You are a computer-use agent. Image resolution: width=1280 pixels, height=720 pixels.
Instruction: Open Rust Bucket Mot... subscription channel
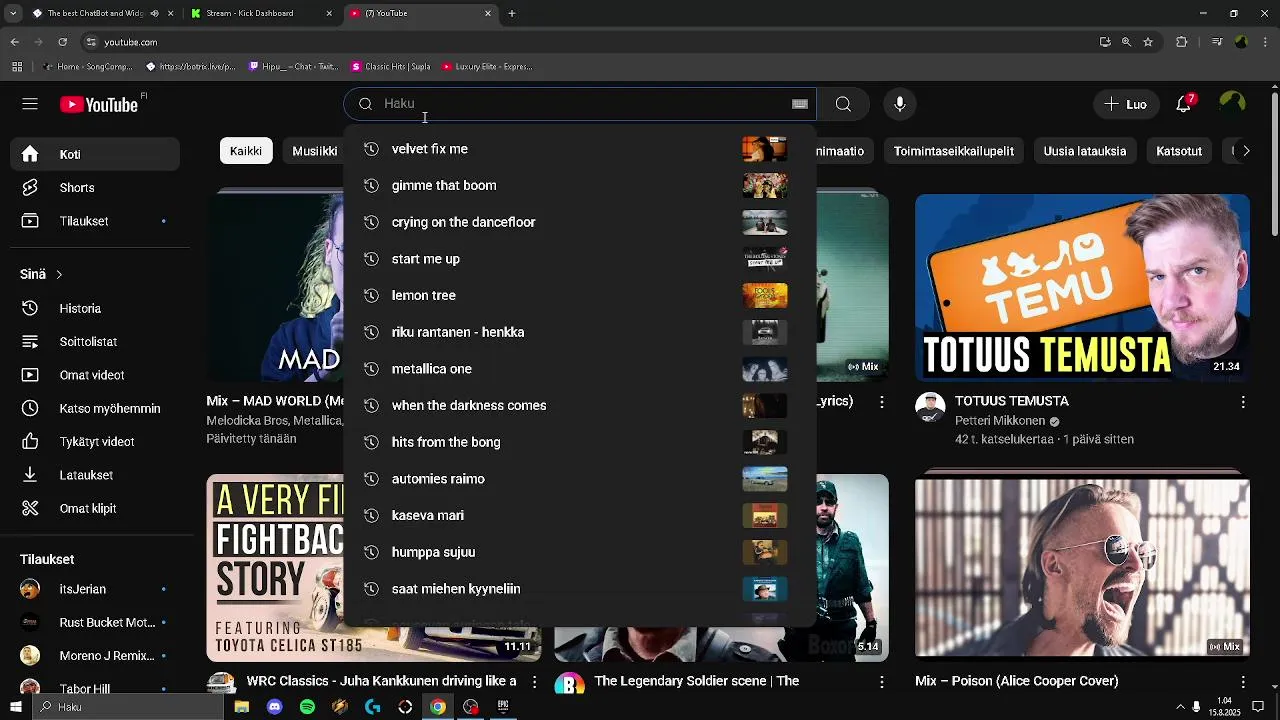[x=96, y=623]
